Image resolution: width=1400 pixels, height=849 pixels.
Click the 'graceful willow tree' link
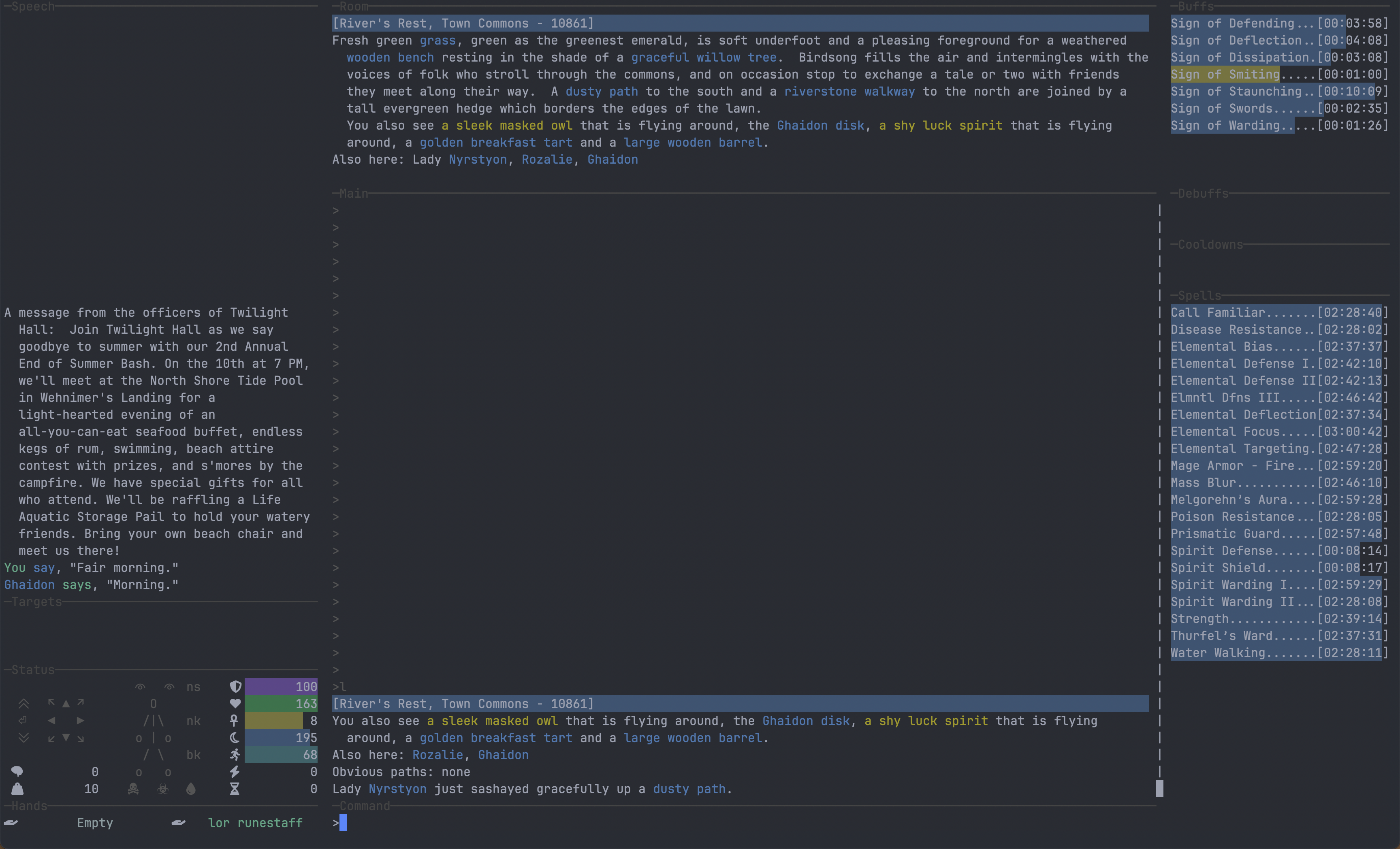pos(703,58)
